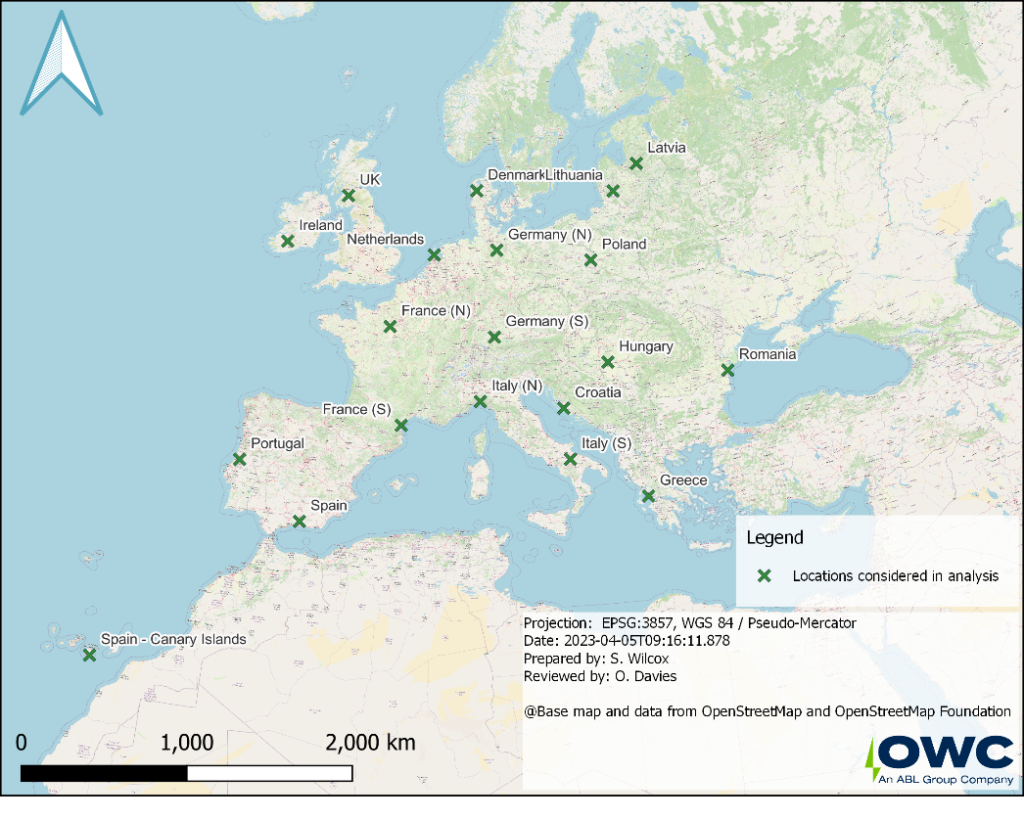
Task: Click the OWC company logo
Action: coord(938,759)
